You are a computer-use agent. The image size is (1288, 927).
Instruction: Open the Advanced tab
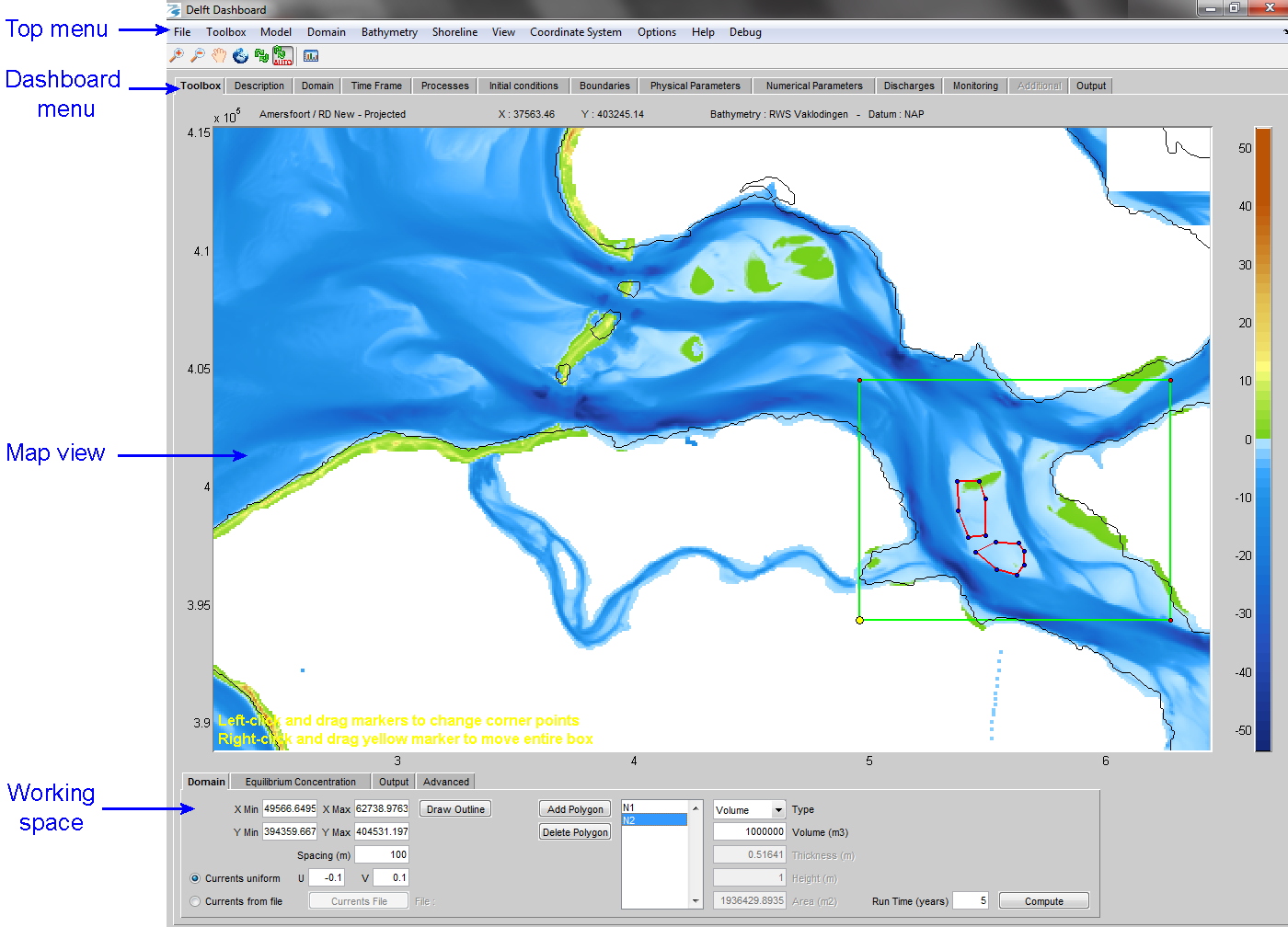[446, 782]
